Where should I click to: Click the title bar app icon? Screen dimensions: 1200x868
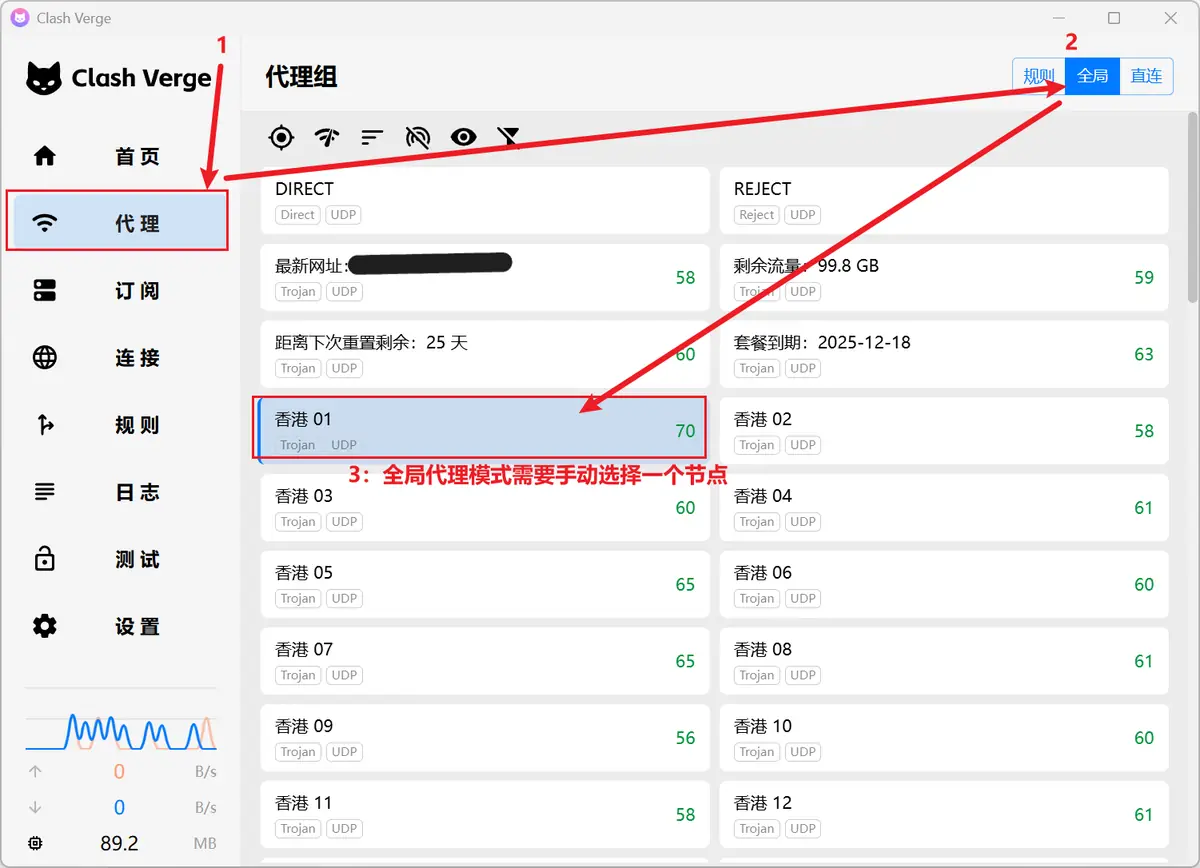(19, 18)
